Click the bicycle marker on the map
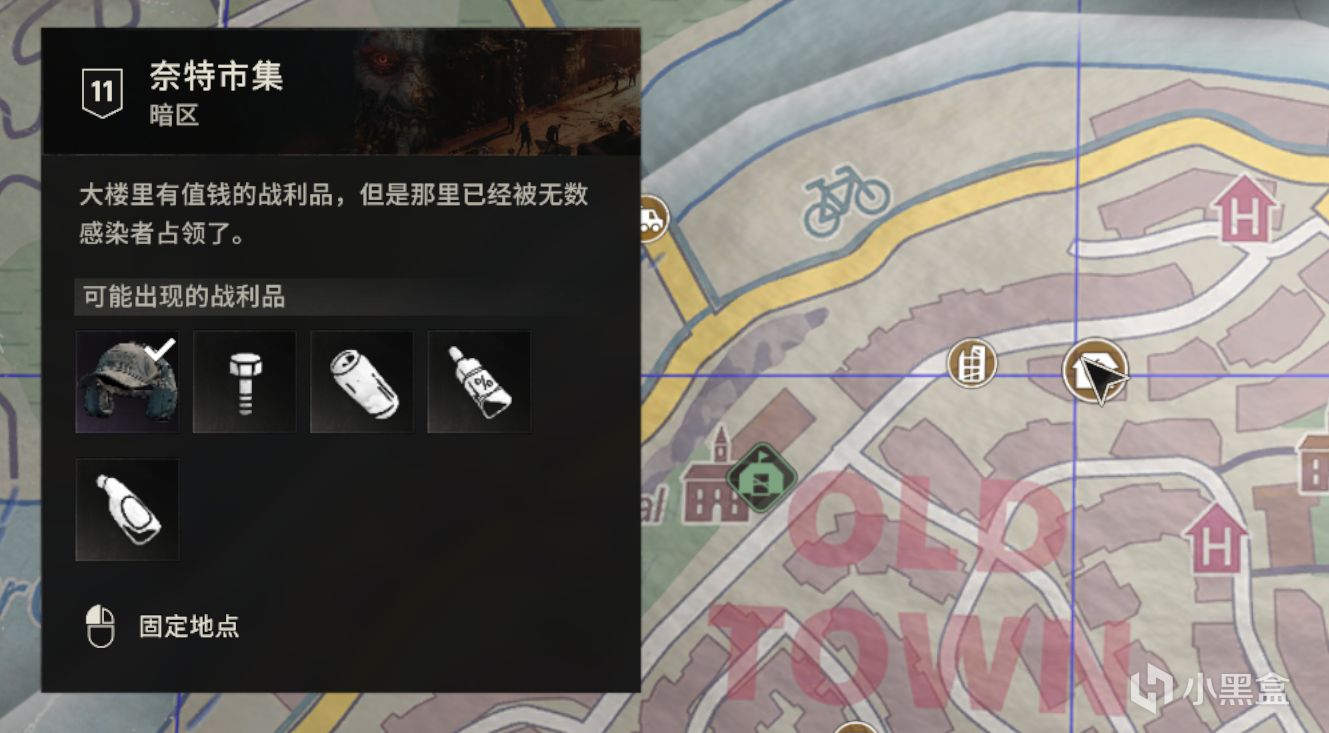The width and height of the screenshot is (1329, 733). [x=847, y=200]
